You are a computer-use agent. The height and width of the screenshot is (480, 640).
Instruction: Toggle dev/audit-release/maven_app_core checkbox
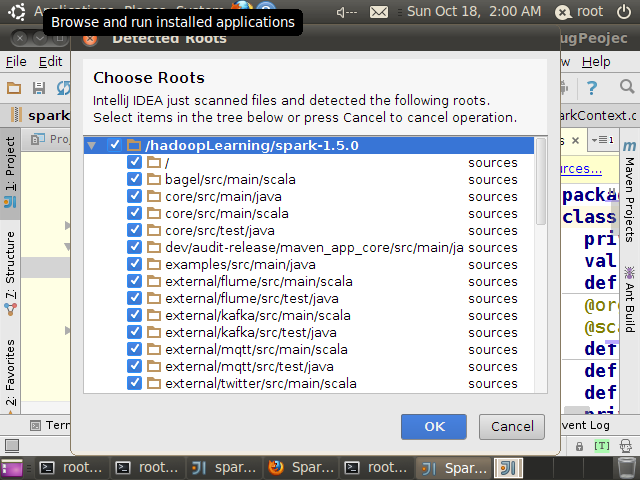134,247
